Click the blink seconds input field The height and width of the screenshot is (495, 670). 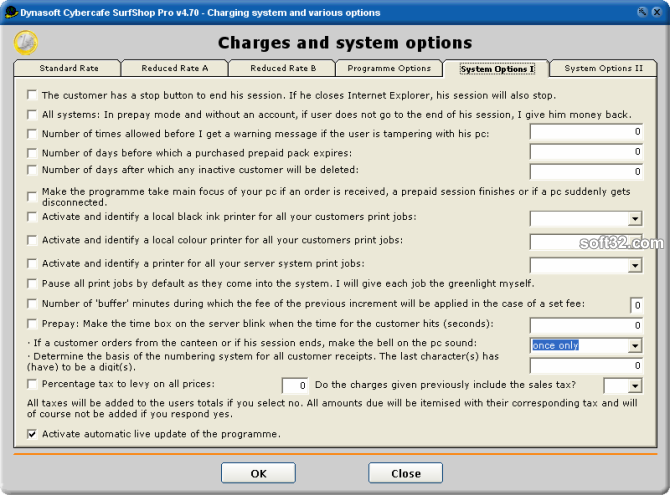tap(586, 325)
